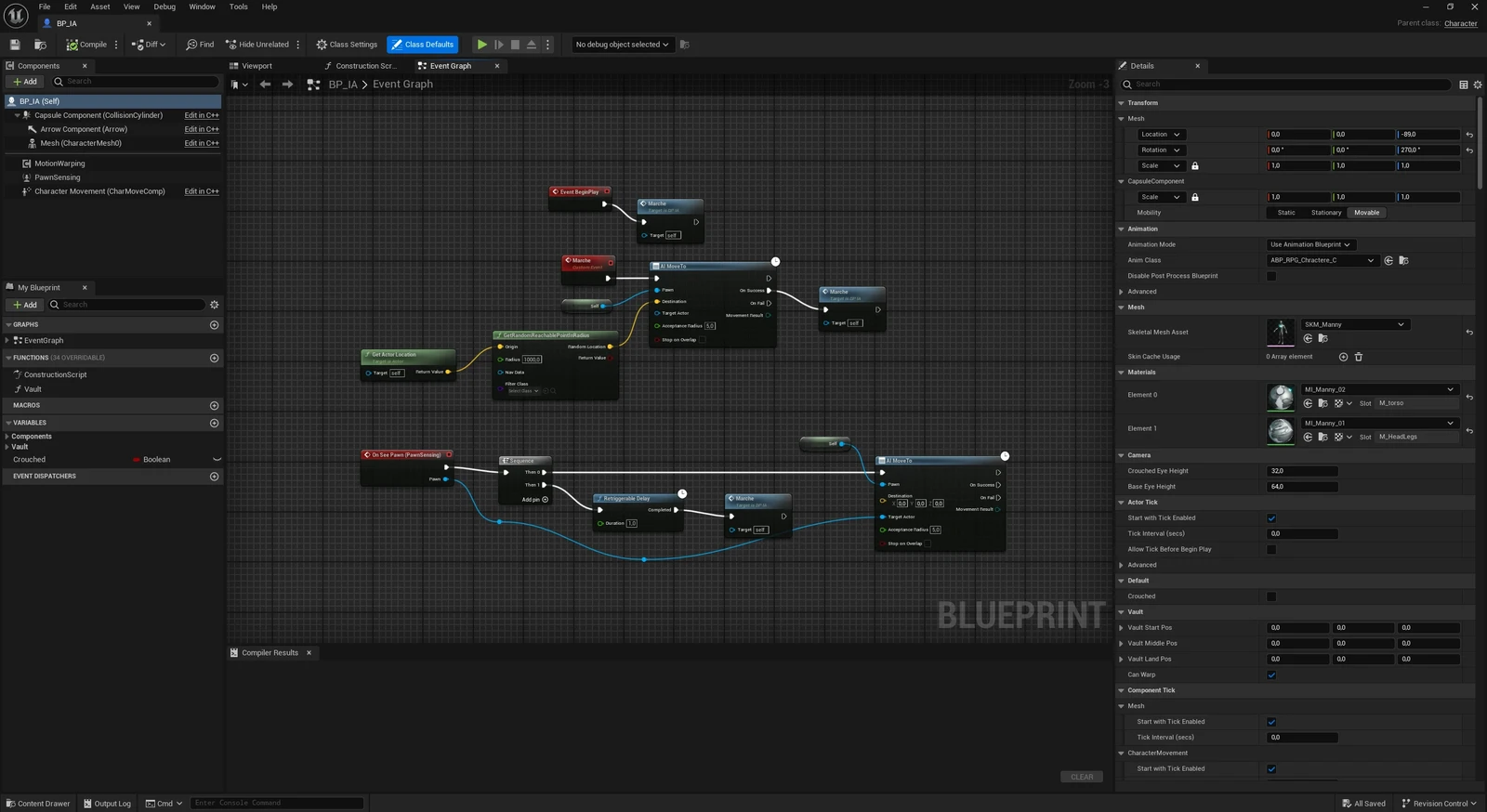This screenshot has width=1487, height=812.
Task: Open the Diff dropdown
Action: [x=149, y=45]
